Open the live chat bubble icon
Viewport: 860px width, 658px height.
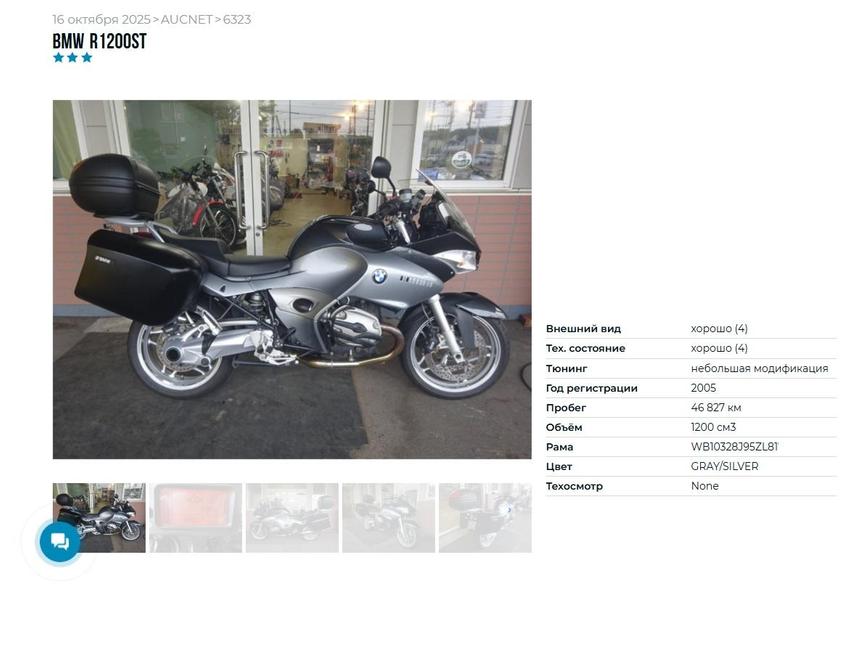60,541
